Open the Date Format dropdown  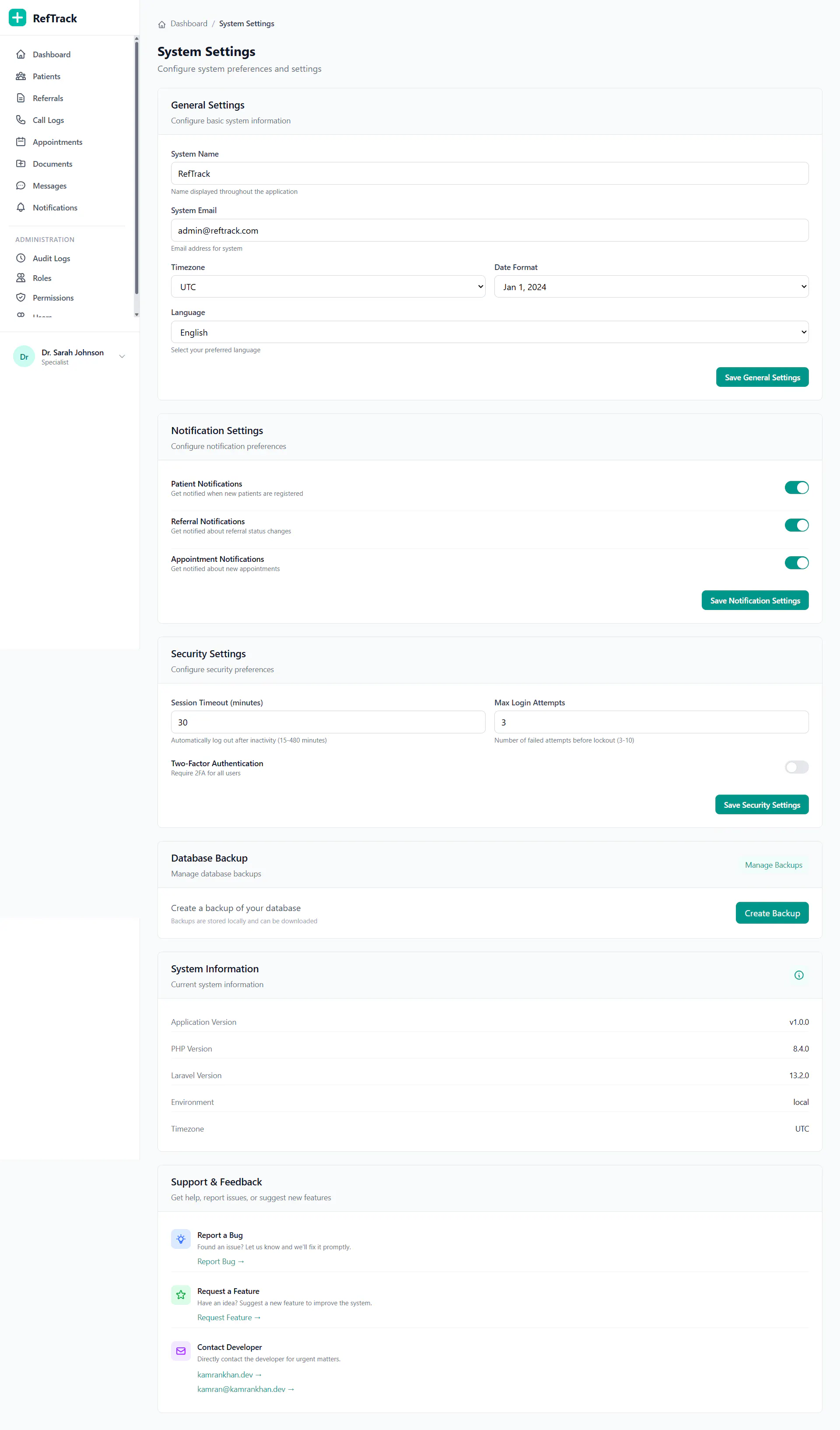[651, 287]
